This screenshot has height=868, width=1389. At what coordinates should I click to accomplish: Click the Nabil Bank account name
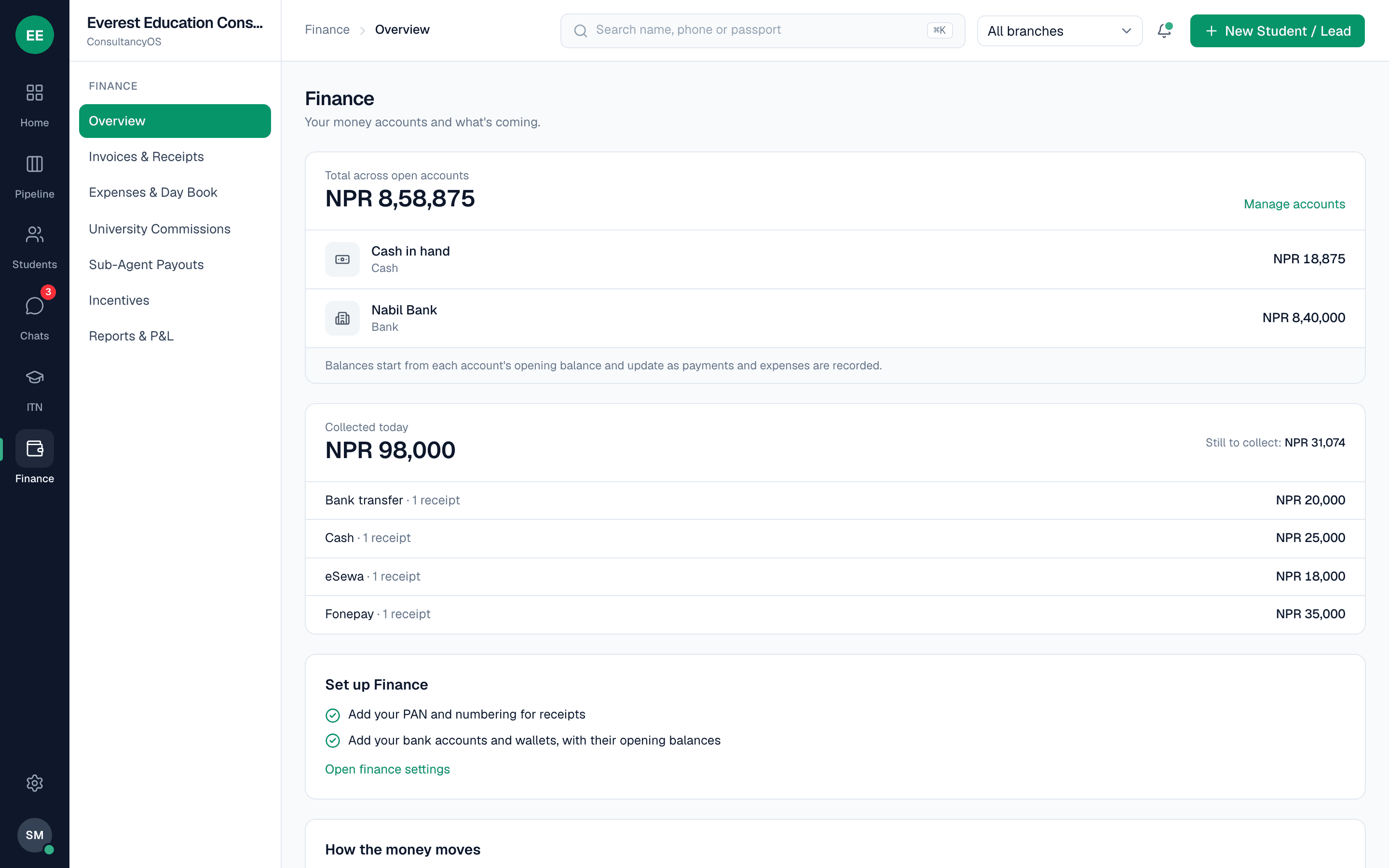pyautogui.click(x=404, y=310)
